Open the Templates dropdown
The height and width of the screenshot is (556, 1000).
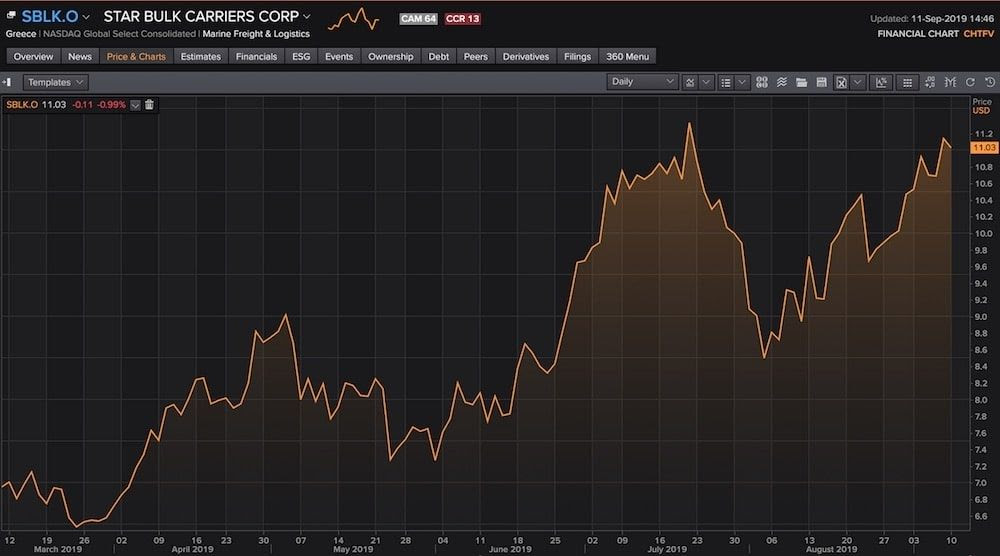pyautogui.click(x=55, y=82)
